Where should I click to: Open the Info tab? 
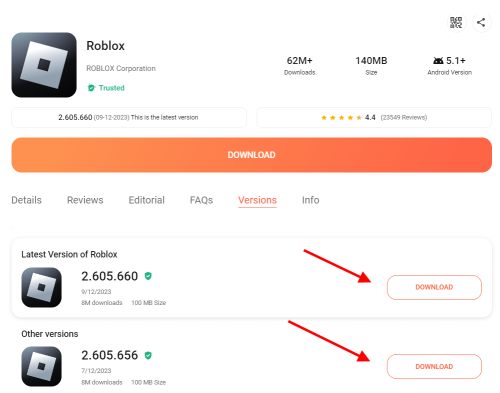tap(311, 200)
